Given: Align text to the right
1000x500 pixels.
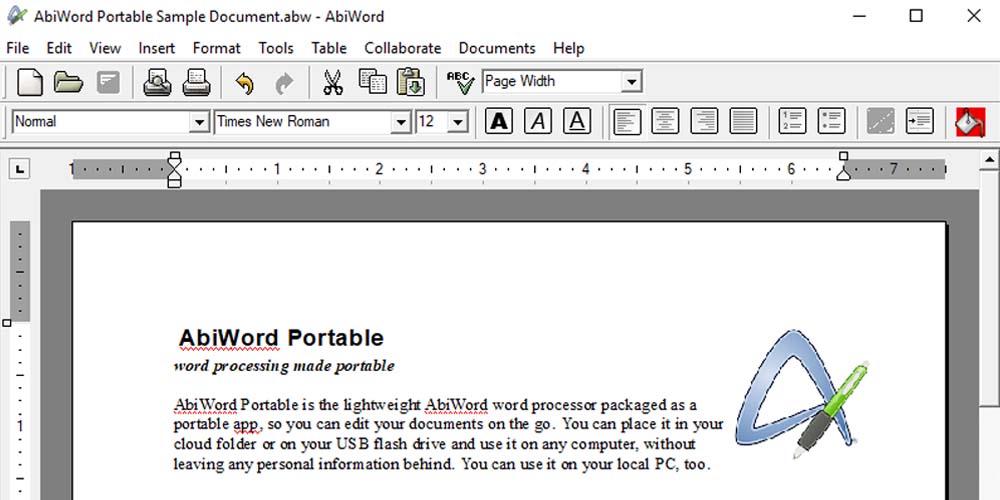Looking at the screenshot, I should tap(704, 121).
